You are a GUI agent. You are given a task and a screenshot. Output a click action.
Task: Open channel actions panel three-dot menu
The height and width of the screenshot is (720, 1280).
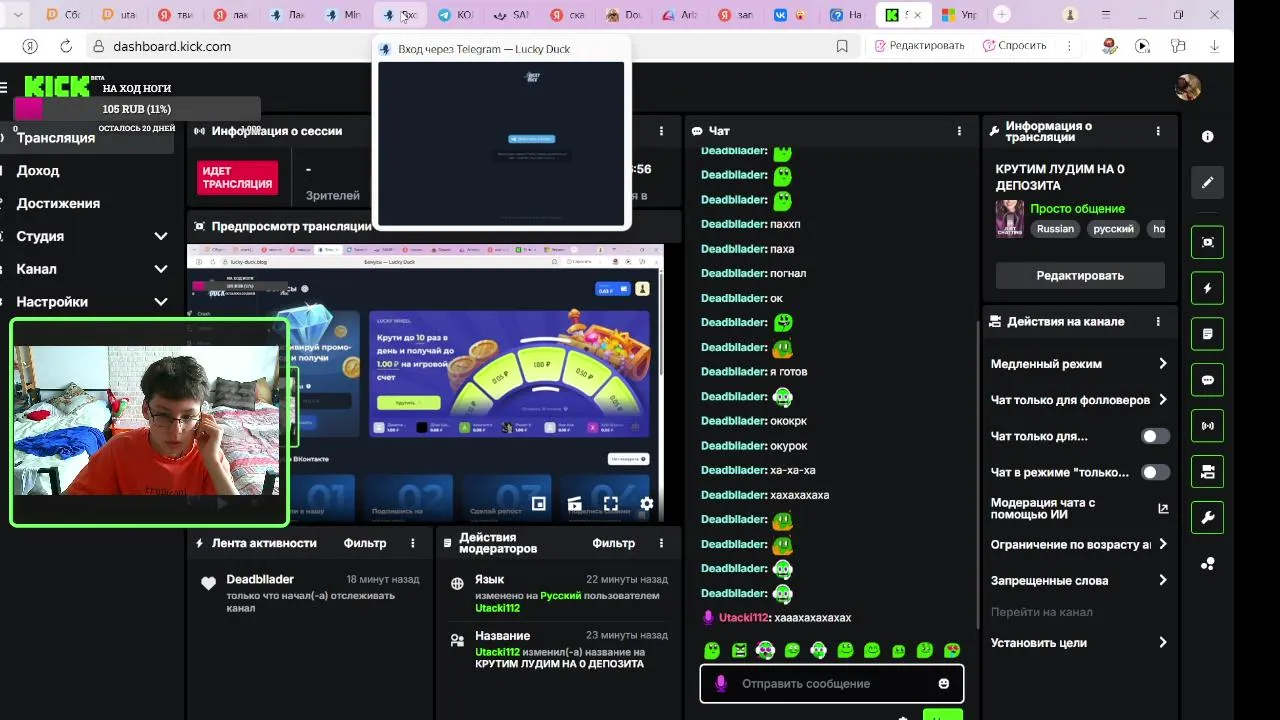(x=1158, y=322)
